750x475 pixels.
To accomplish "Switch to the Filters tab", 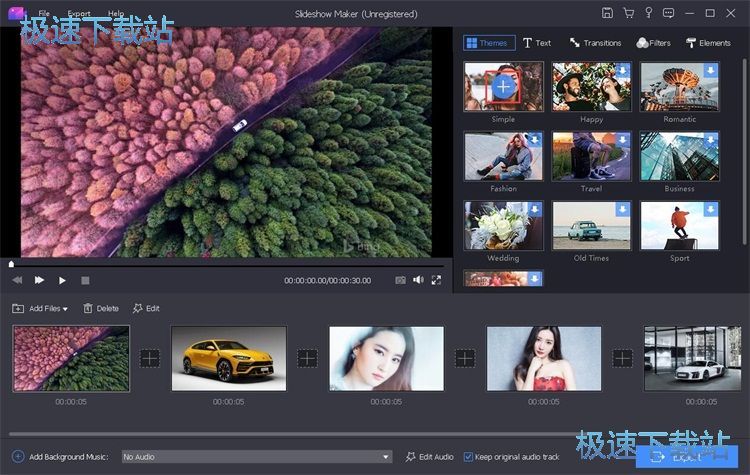I will tap(652, 43).
